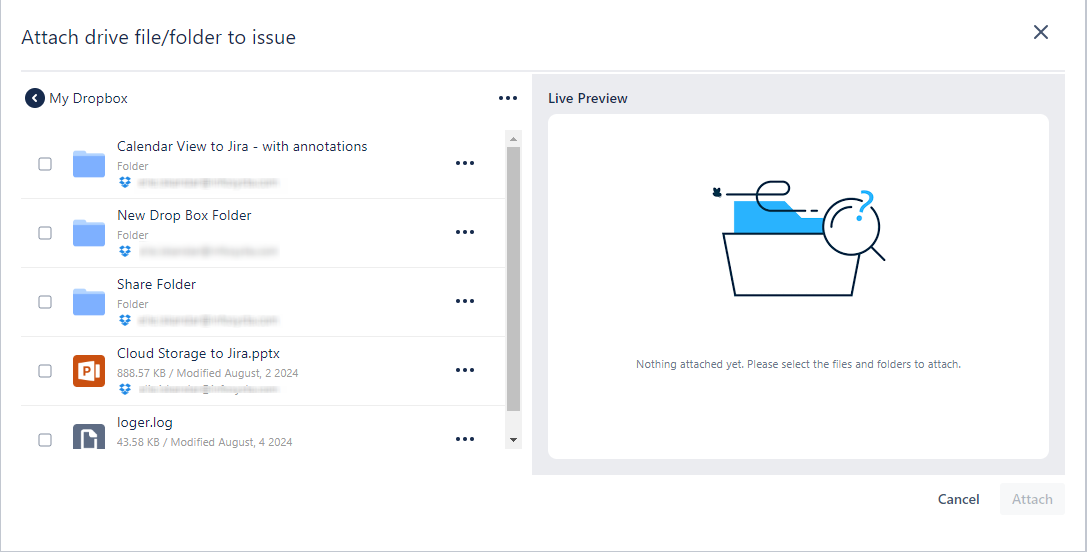Select the Cloud Storage to Jira.pptx checkbox
The width and height of the screenshot is (1087, 552).
[45, 371]
